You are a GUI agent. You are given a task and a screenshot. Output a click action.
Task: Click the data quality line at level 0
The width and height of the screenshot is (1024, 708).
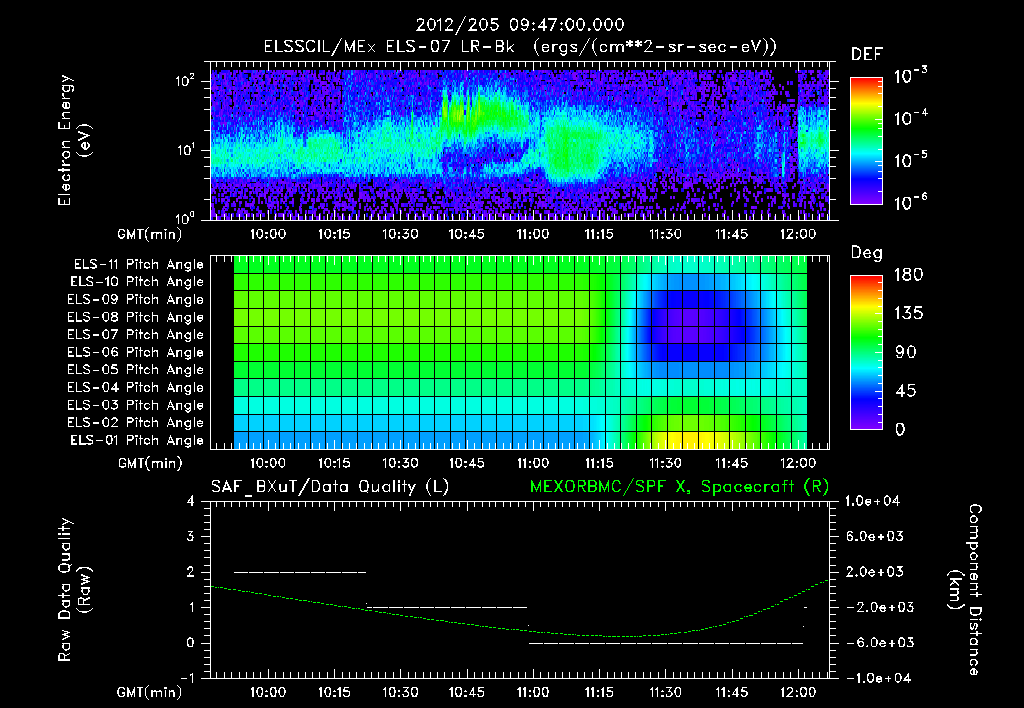coord(665,643)
